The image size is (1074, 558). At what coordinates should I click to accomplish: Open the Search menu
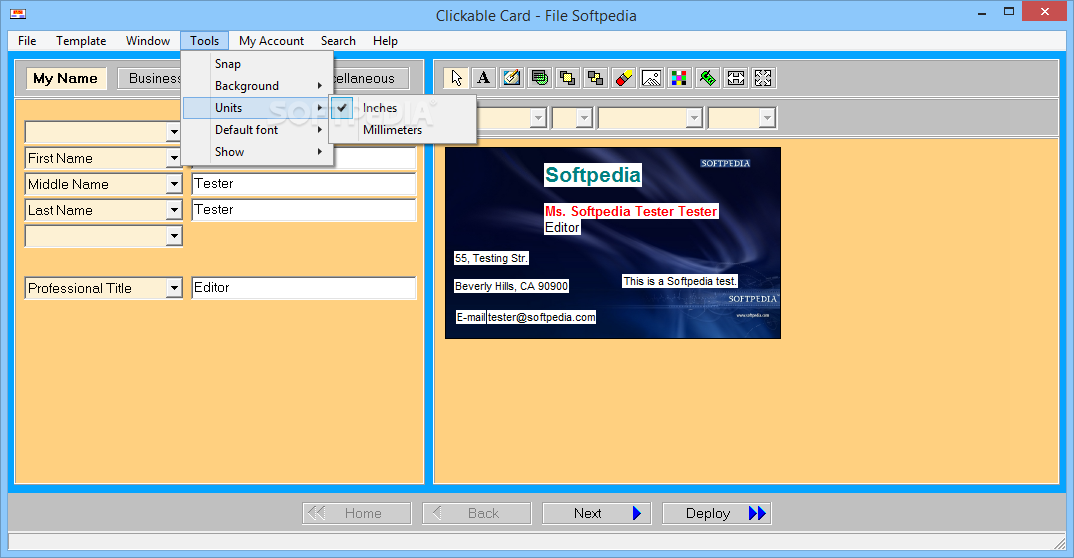[x=338, y=40]
